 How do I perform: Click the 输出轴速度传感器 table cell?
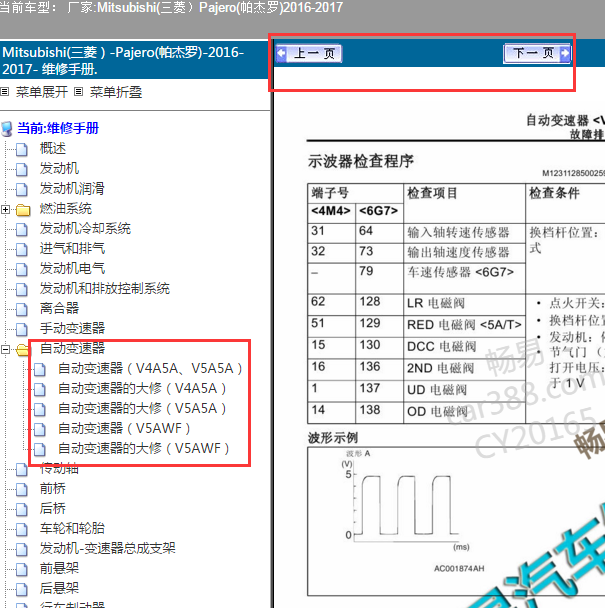pyautogui.click(x=464, y=253)
